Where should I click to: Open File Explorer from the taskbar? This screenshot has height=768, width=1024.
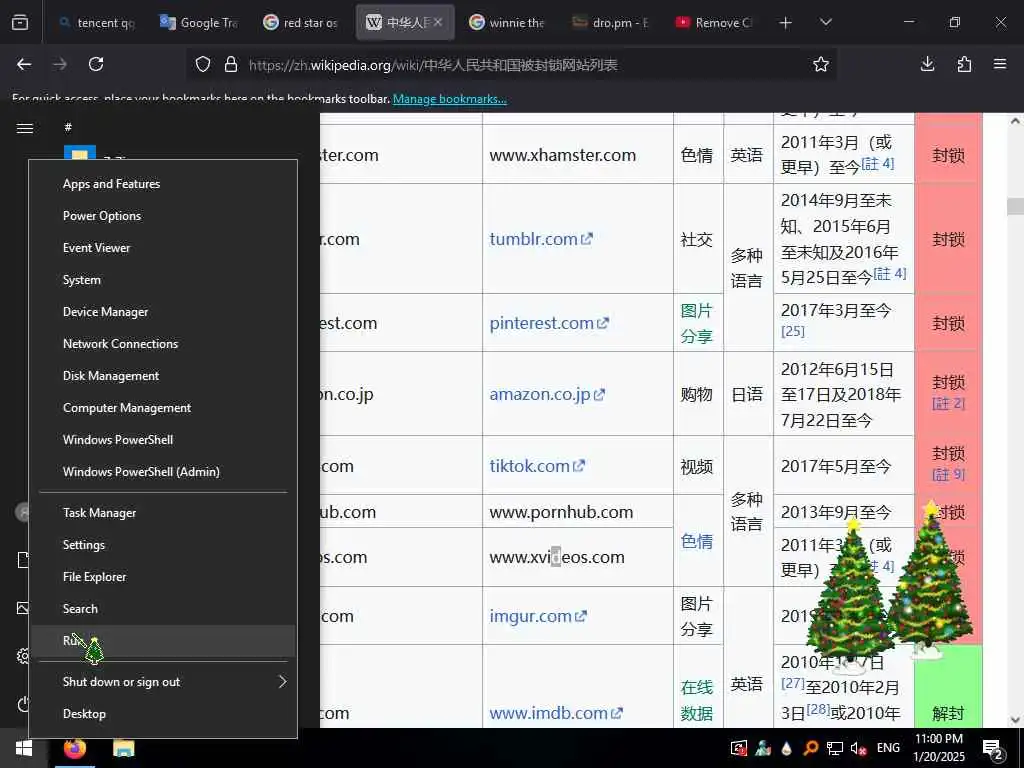[x=123, y=748]
